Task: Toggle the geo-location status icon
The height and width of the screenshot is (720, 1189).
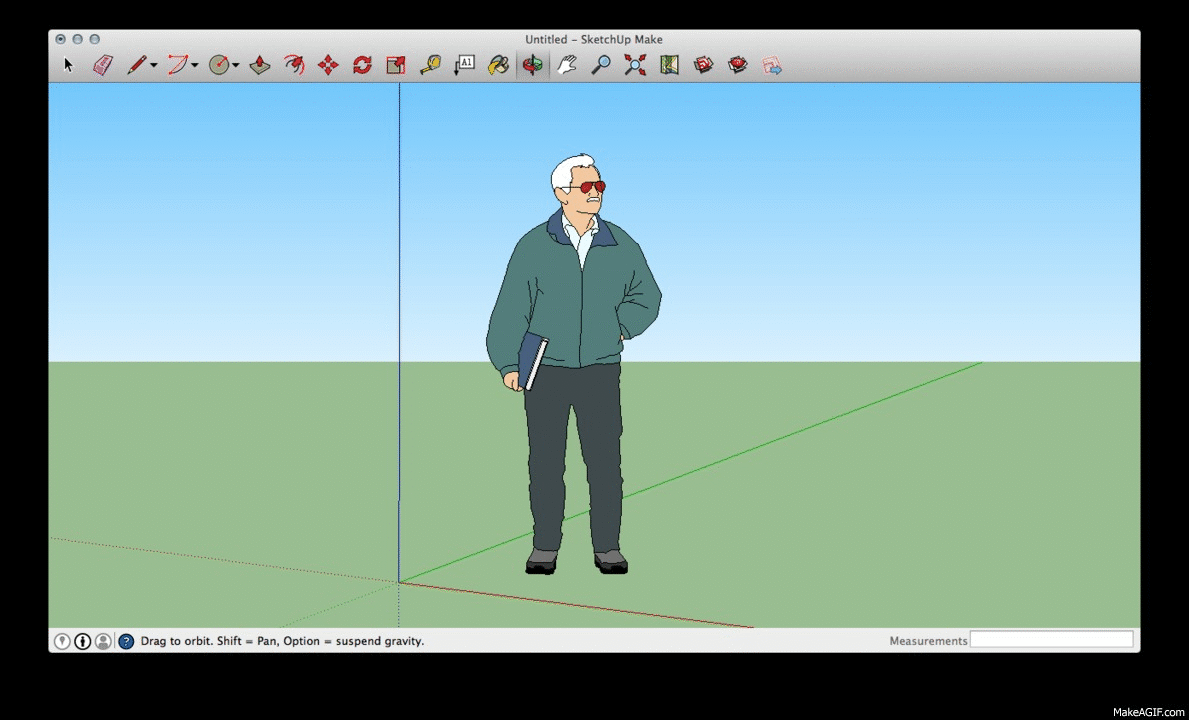Action: (62, 641)
